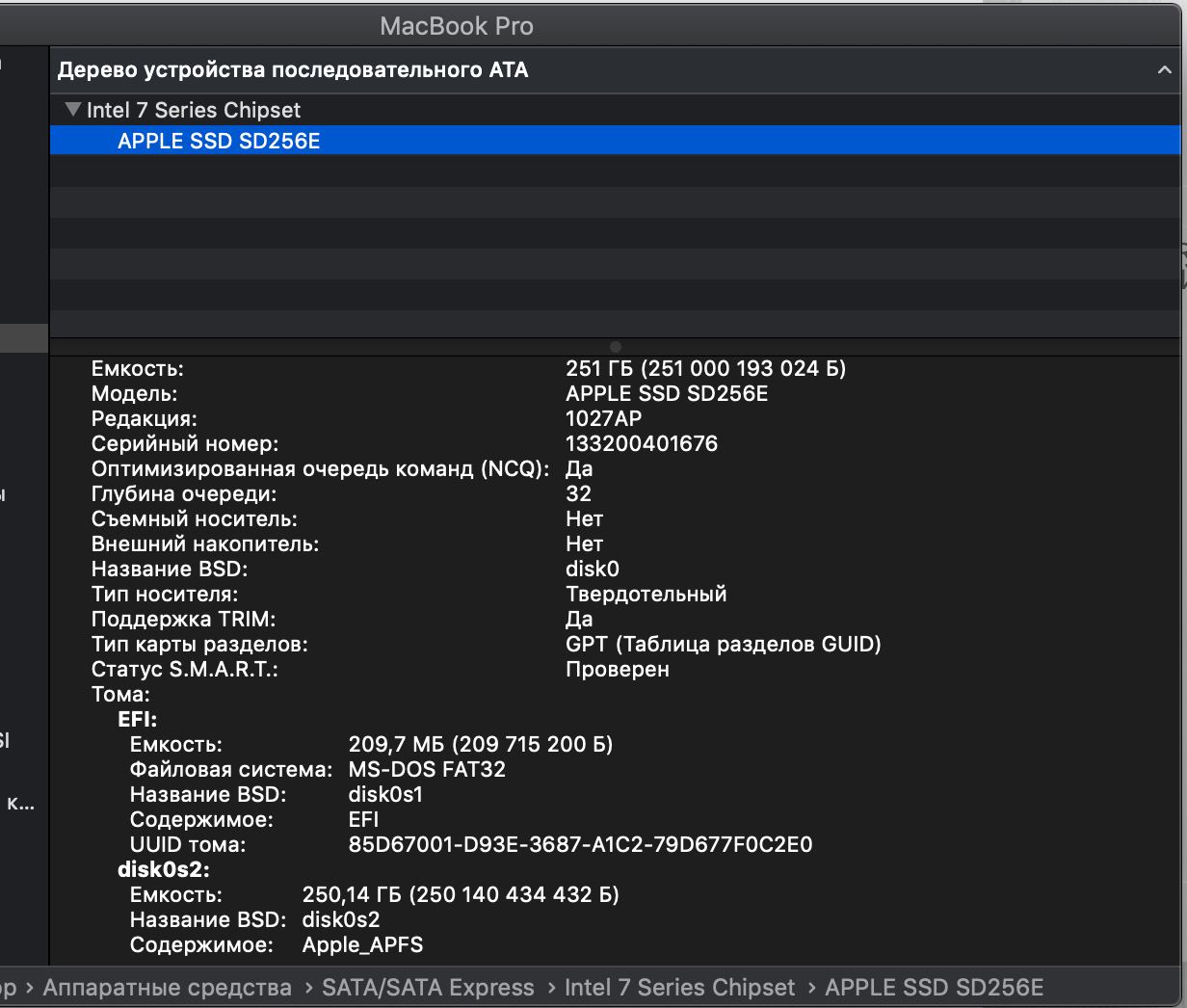Click the 'Оптимизированная очередь команд (NCQ):' label

click(x=321, y=469)
